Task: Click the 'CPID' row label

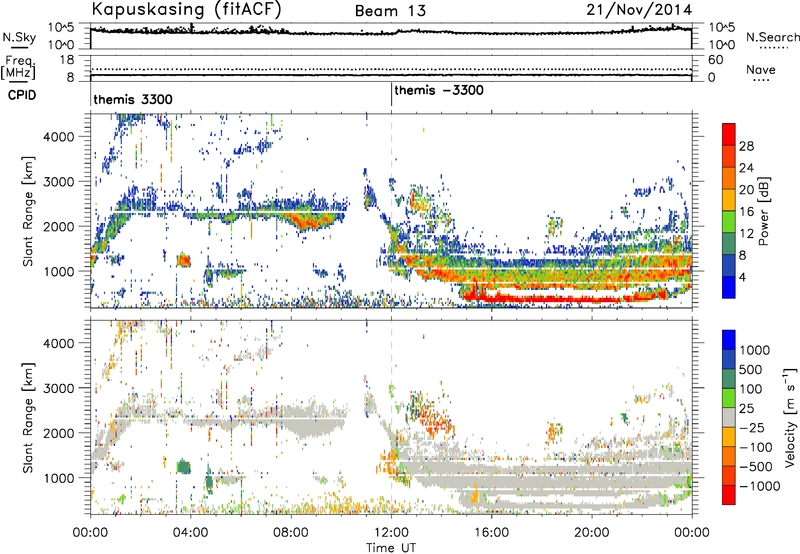Action: pos(22,95)
